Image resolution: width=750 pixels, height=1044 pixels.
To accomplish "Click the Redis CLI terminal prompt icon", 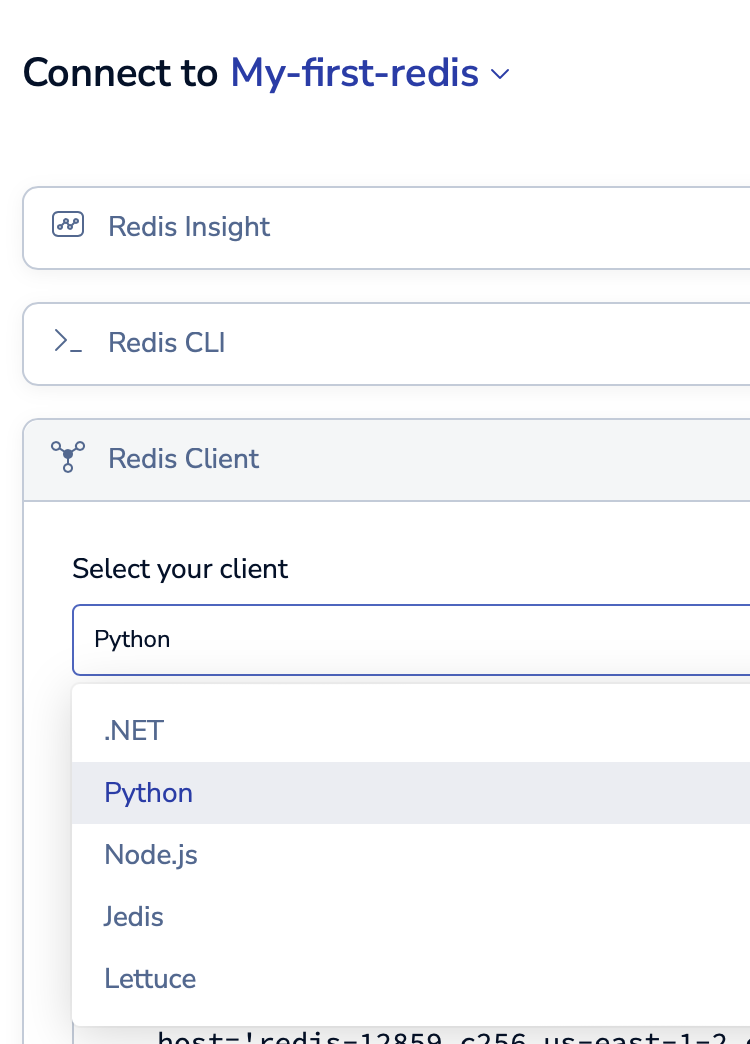I will 68,342.
